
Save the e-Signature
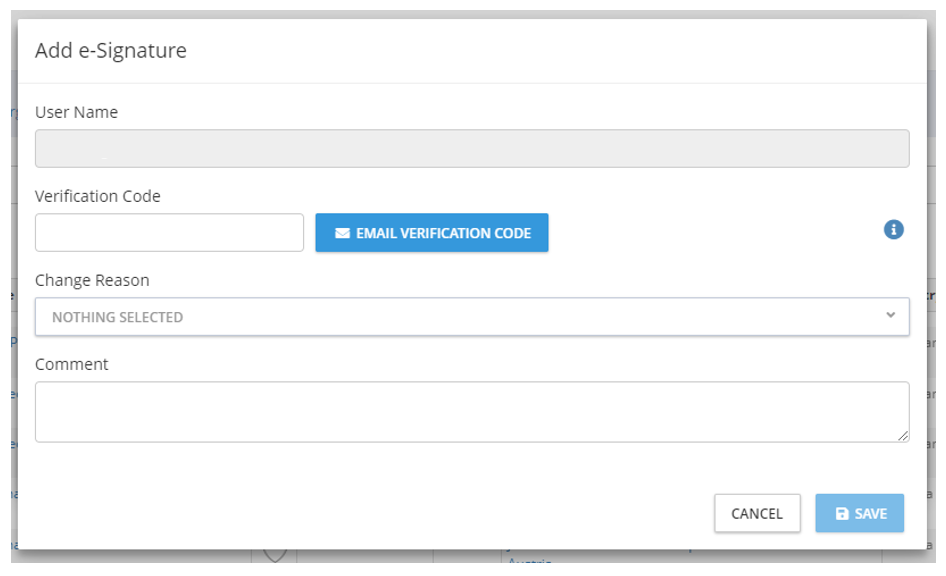[860, 513]
